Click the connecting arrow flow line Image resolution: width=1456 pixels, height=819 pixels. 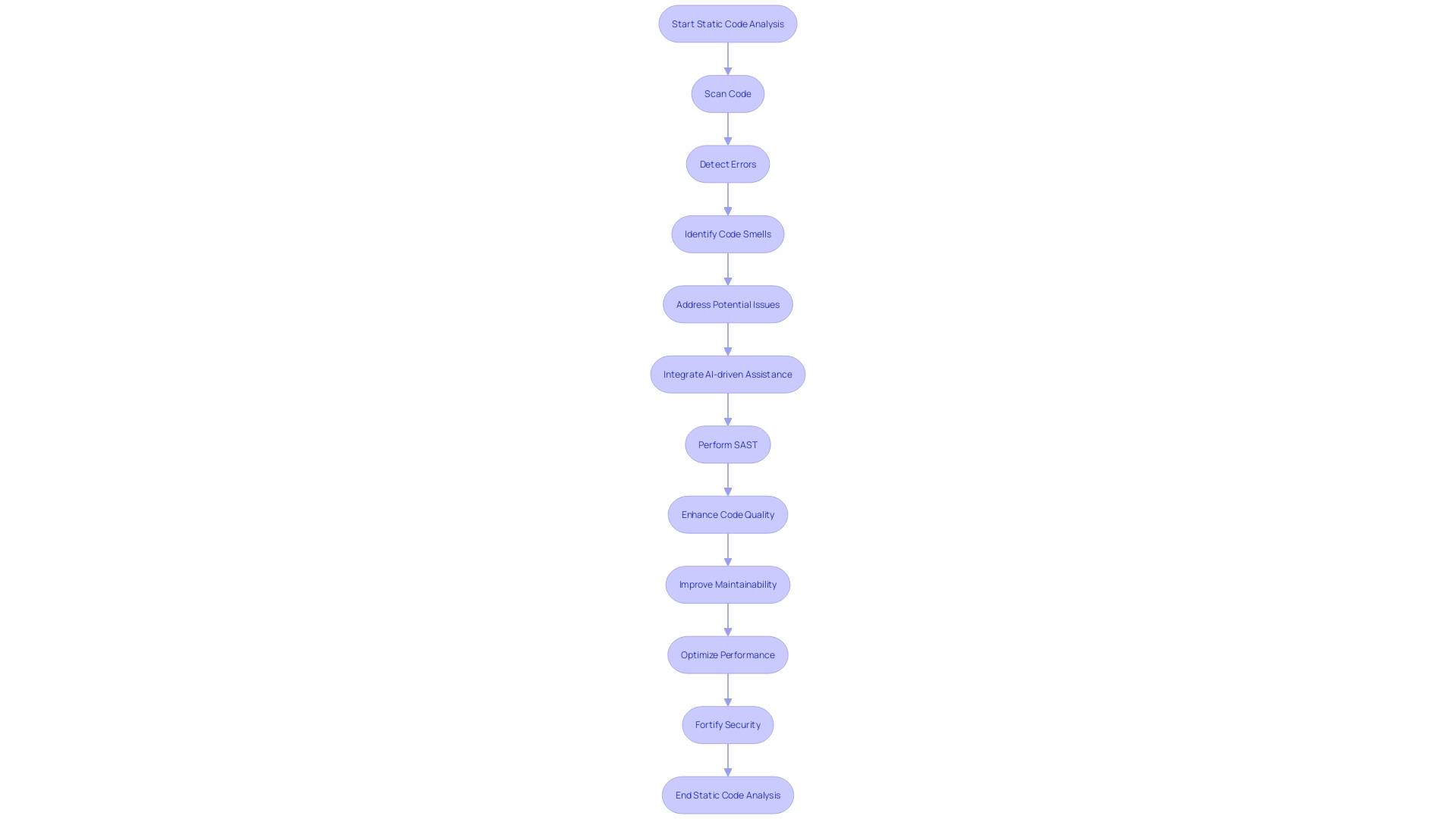point(727,58)
